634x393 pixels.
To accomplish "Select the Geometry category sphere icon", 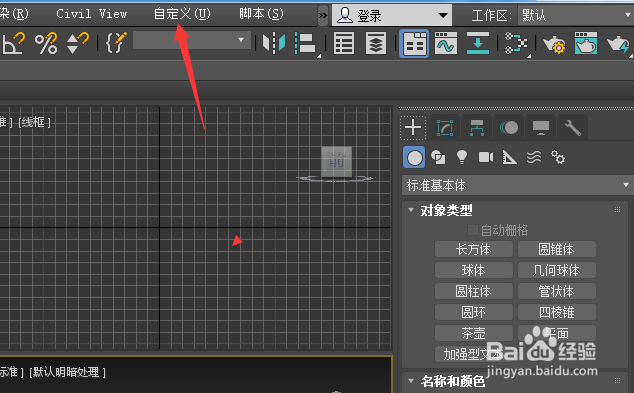I will coord(414,157).
